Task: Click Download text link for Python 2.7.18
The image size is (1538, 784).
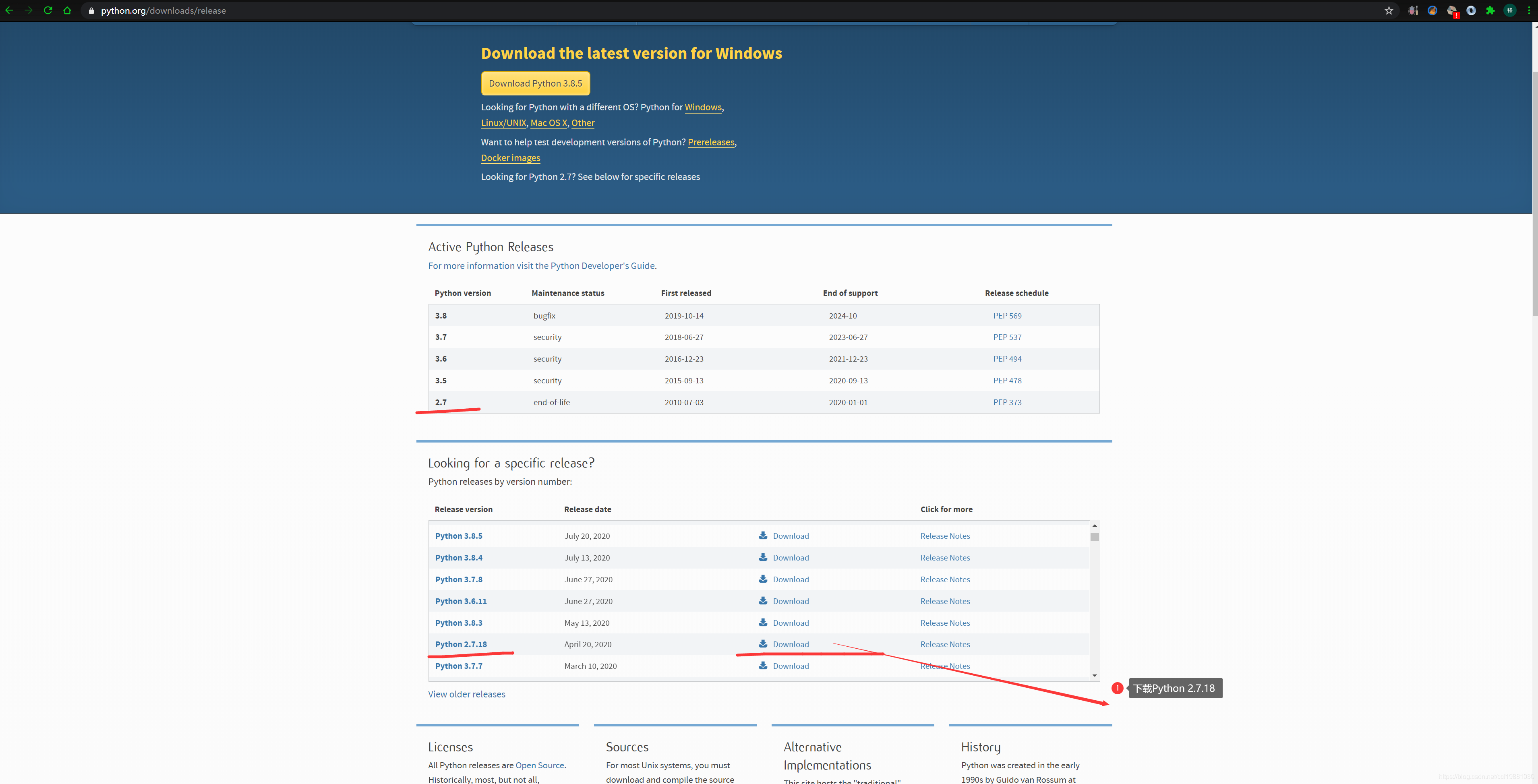Action: [x=791, y=644]
